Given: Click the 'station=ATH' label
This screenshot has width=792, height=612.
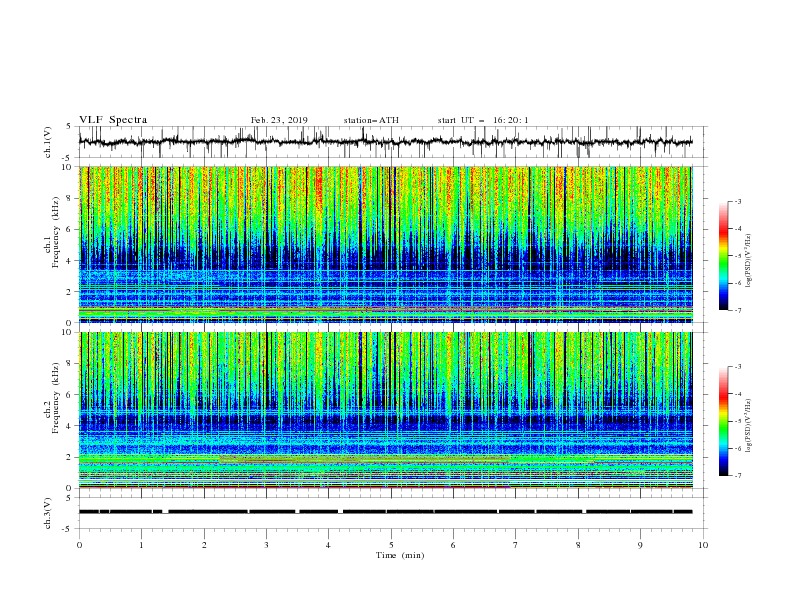Looking at the screenshot, I should pyautogui.click(x=371, y=120).
